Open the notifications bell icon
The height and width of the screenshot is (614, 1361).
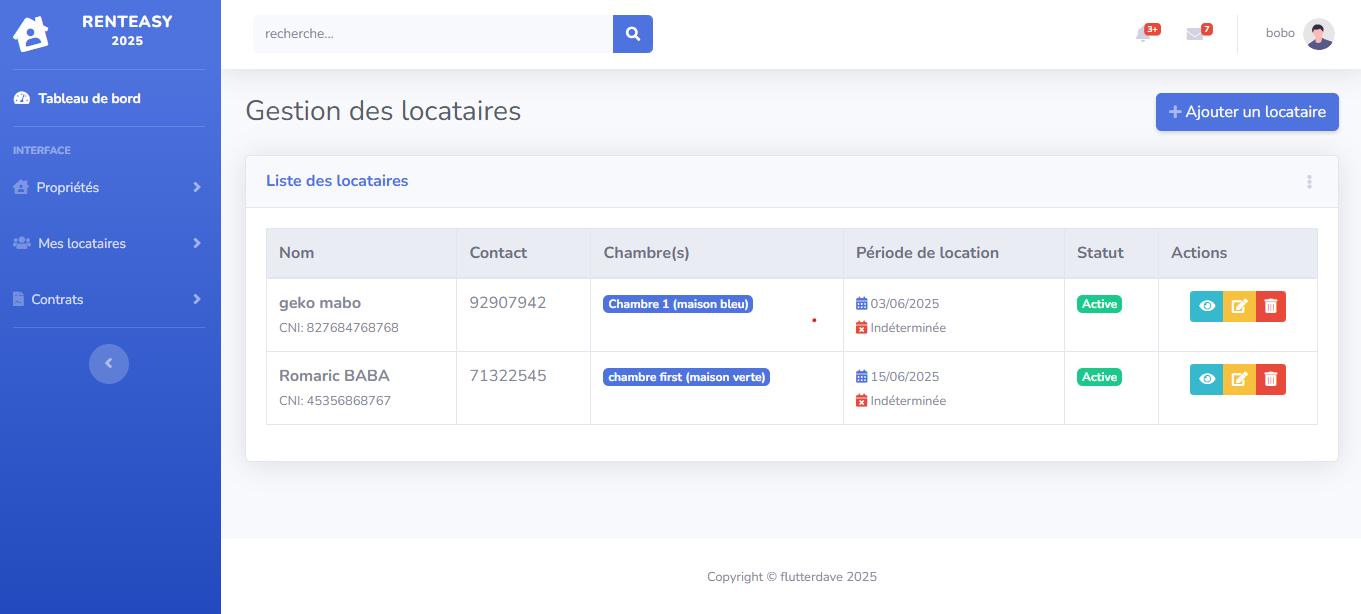[1143, 34]
